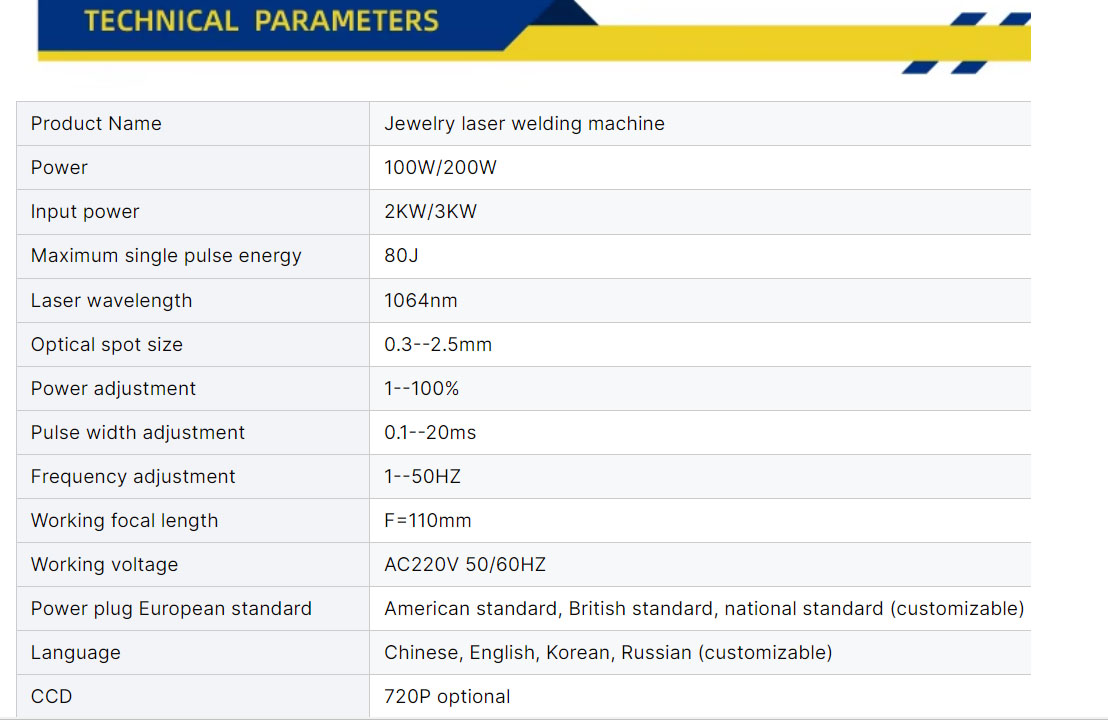Select 'Maximum single pulse energy' label
Image resolution: width=1108 pixels, height=720 pixels.
click(x=166, y=256)
